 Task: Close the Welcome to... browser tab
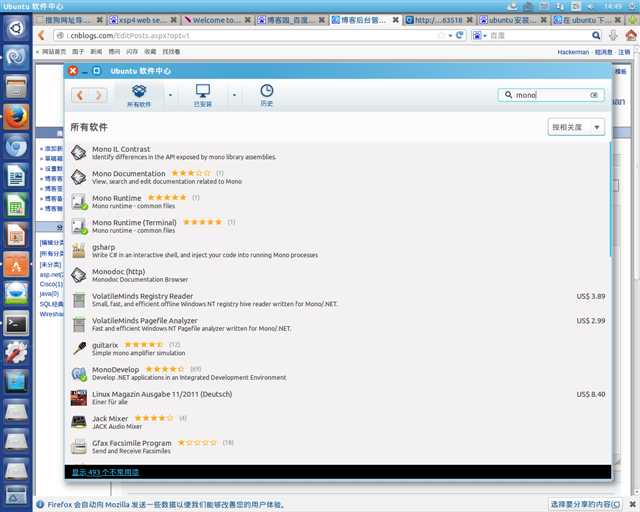[247, 20]
